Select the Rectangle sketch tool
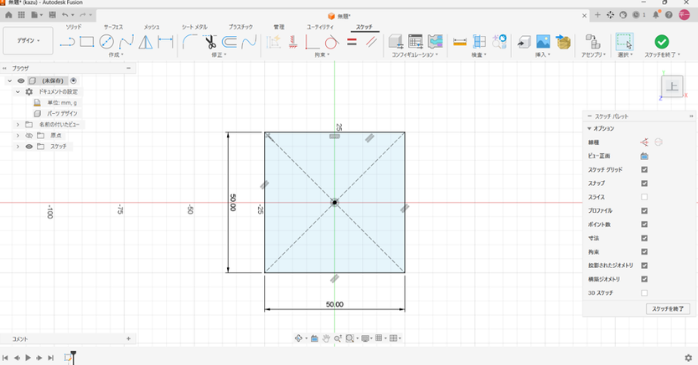This screenshot has width=698, height=365. (x=87, y=42)
